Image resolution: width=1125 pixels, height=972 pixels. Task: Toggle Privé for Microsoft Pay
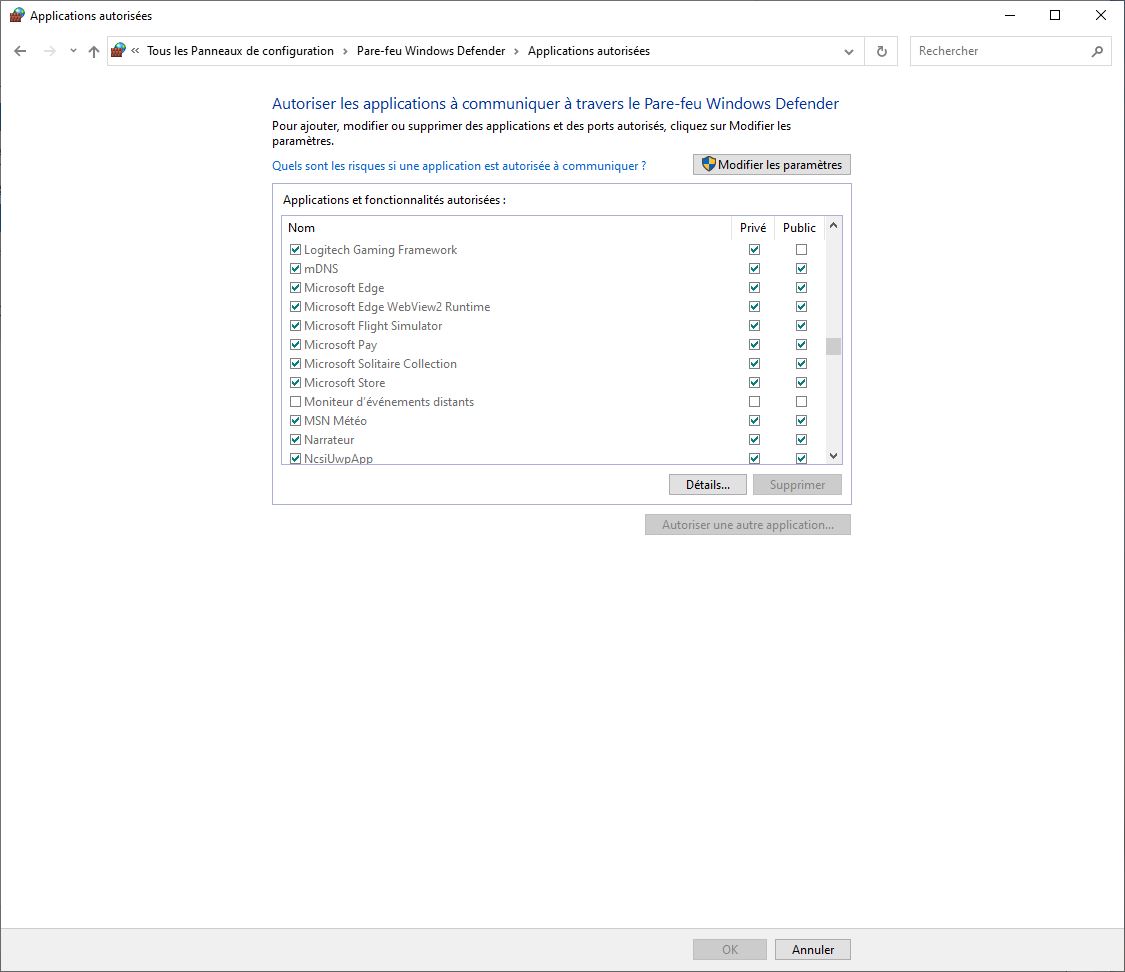click(754, 344)
